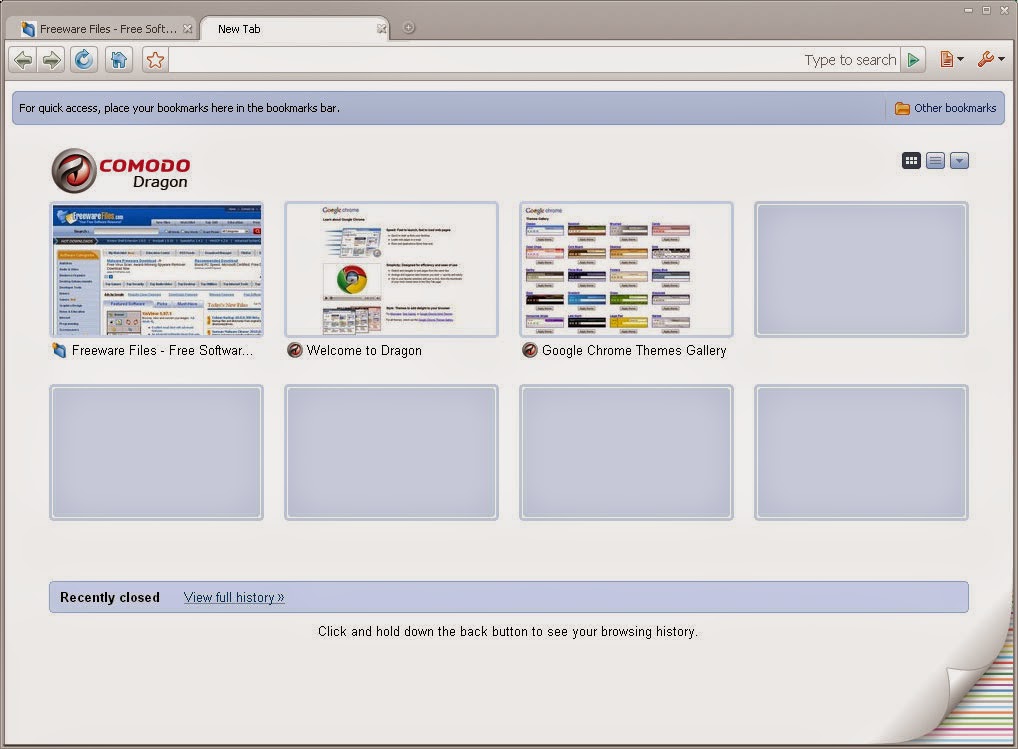This screenshot has width=1018, height=749.
Task: Open a new tab with plus button
Action: click(408, 27)
